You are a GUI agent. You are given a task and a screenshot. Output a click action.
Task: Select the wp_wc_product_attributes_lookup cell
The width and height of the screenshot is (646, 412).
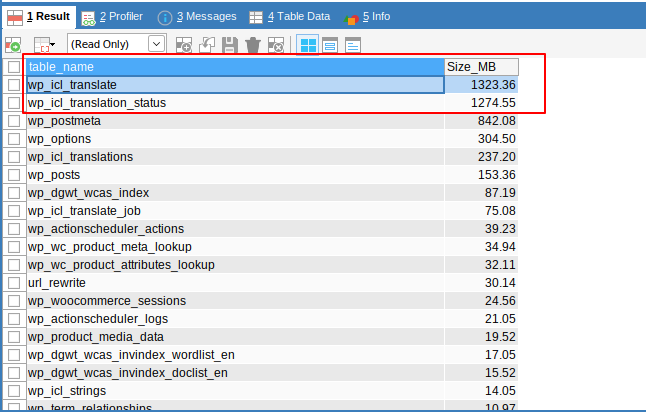pyautogui.click(x=235, y=265)
